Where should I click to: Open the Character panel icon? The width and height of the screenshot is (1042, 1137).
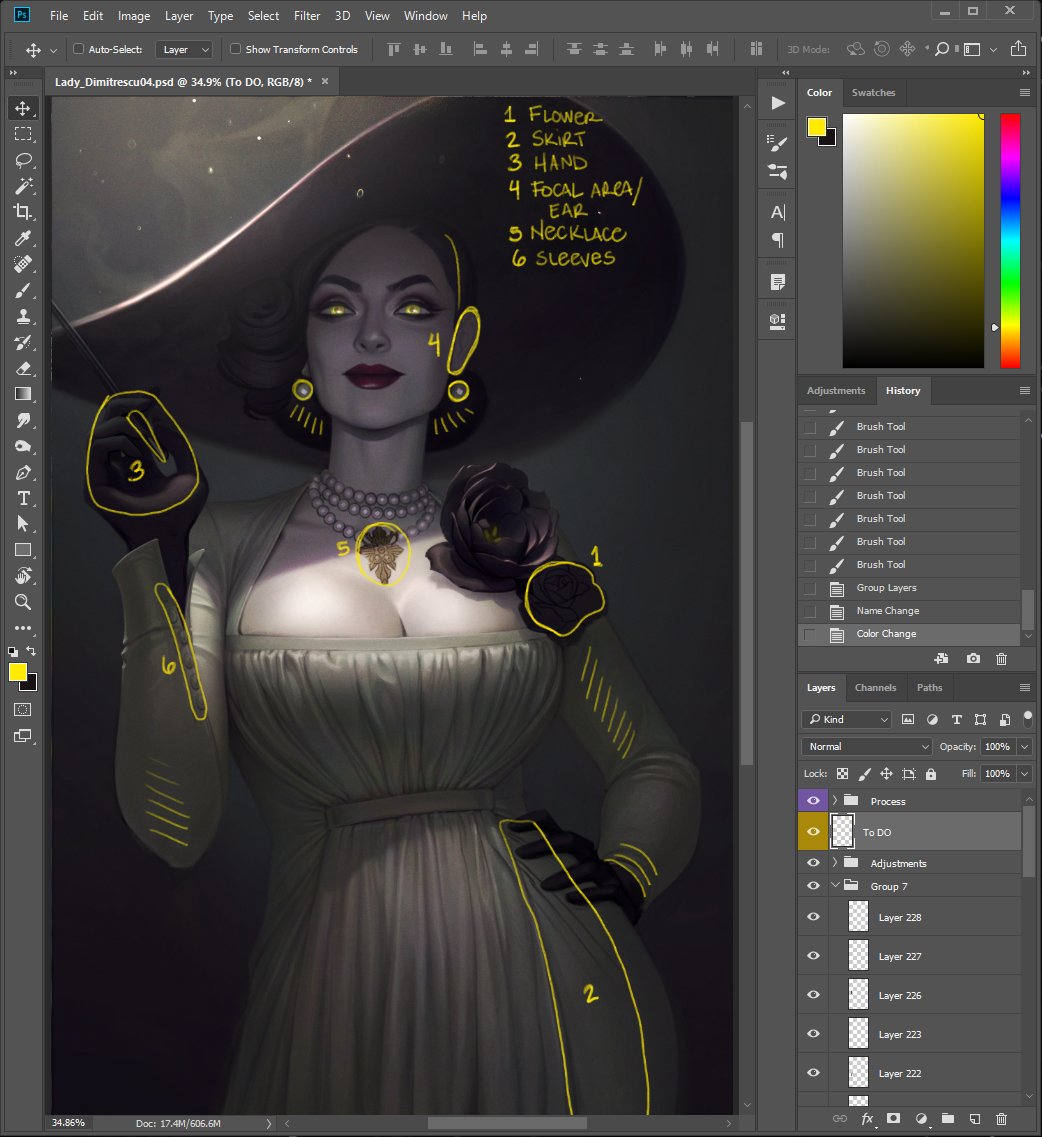tap(778, 212)
